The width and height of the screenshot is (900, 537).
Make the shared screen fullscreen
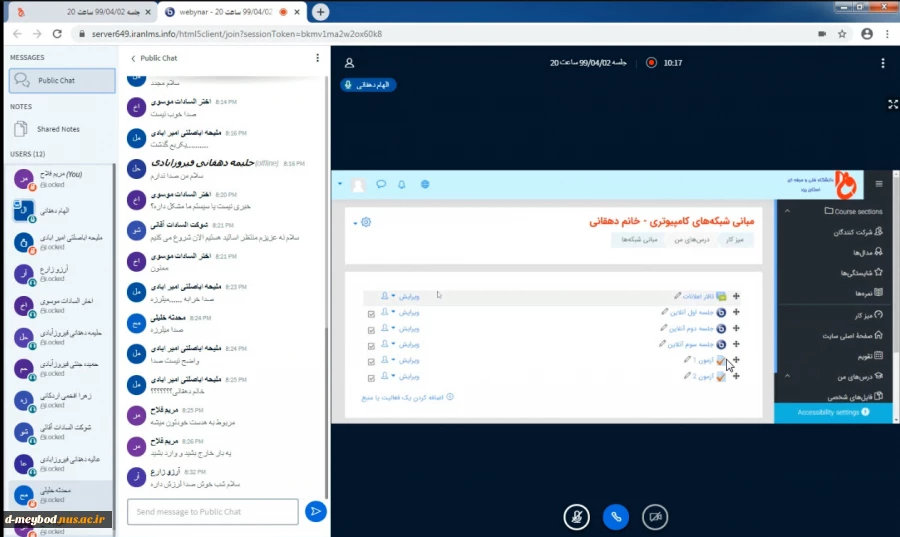(893, 104)
